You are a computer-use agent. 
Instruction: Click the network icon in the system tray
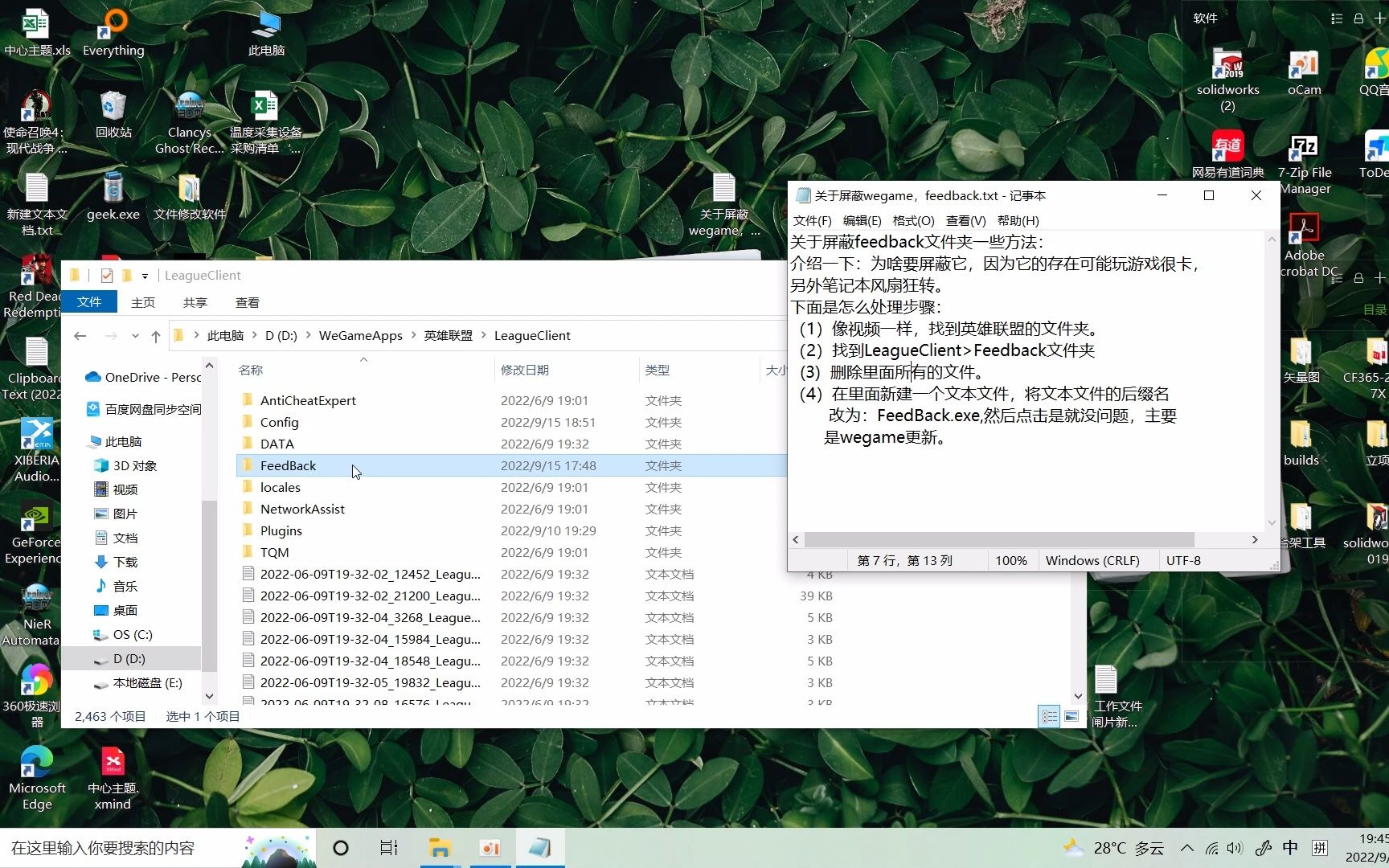click(1212, 848)
